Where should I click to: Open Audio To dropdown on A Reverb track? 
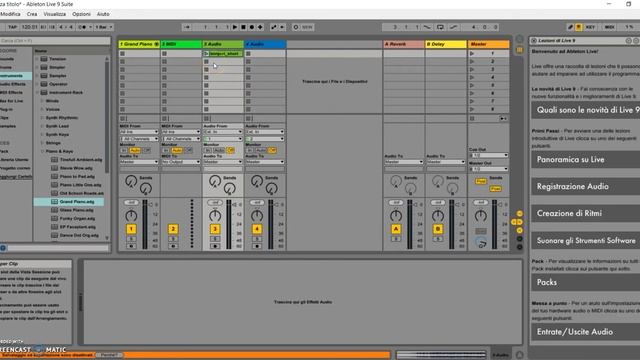[x=404, y=162]
